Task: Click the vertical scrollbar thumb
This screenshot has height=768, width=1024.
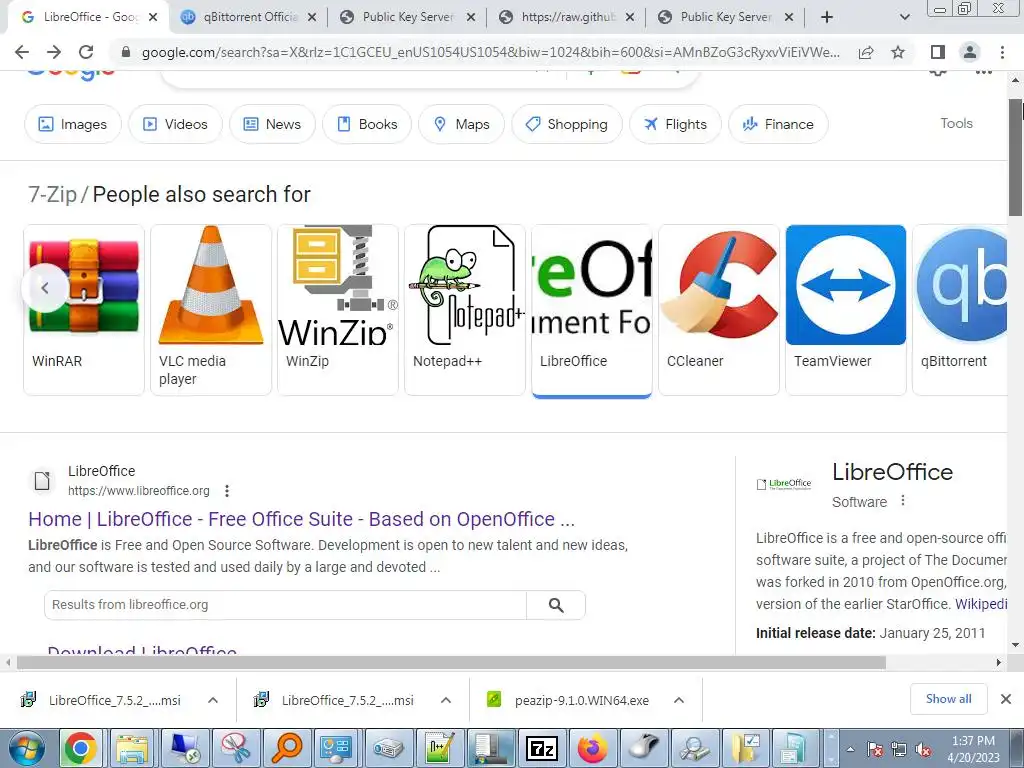Action: tap(1016, 157)
